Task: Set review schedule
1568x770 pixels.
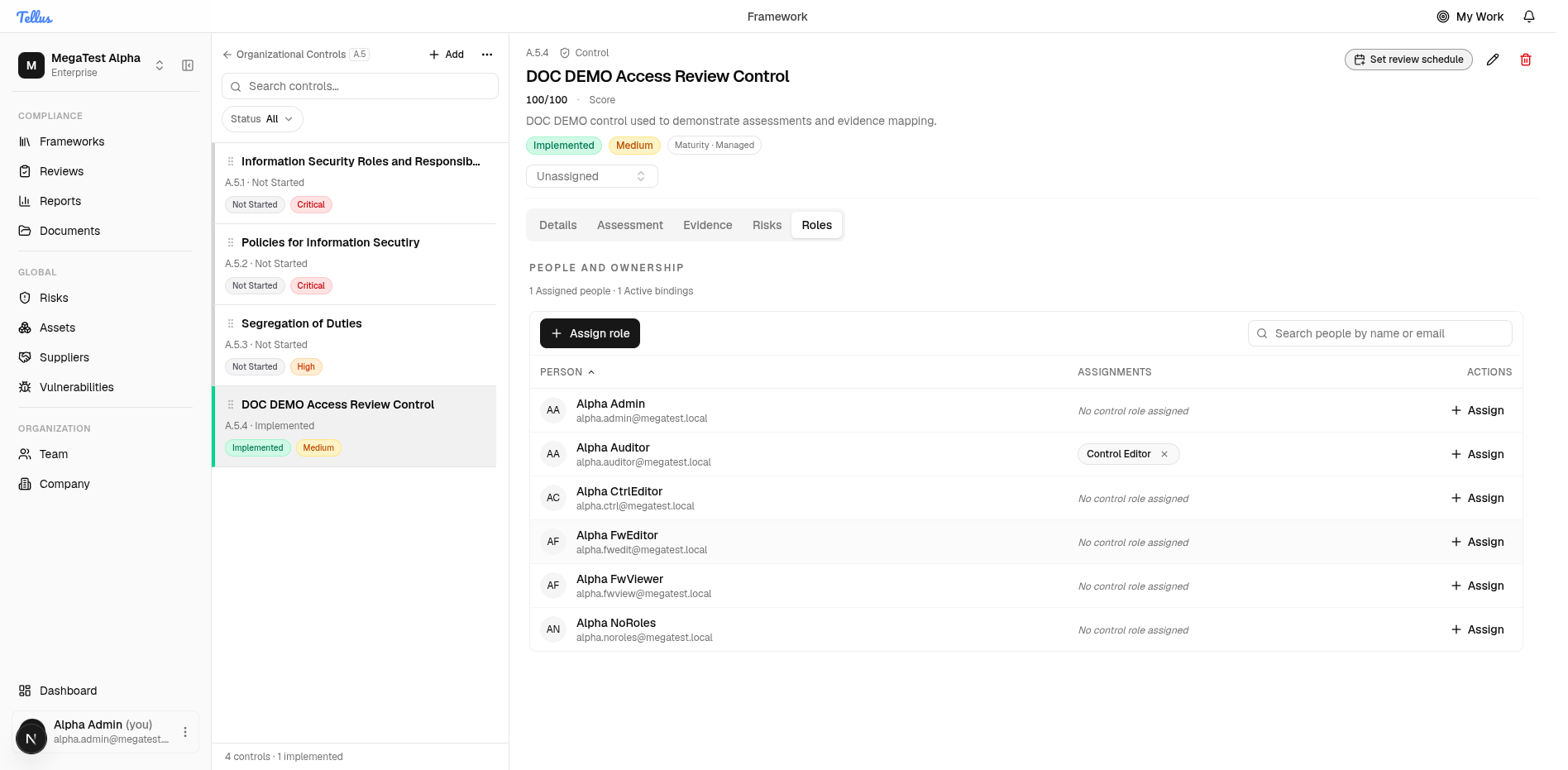Action: point(1408,60)
